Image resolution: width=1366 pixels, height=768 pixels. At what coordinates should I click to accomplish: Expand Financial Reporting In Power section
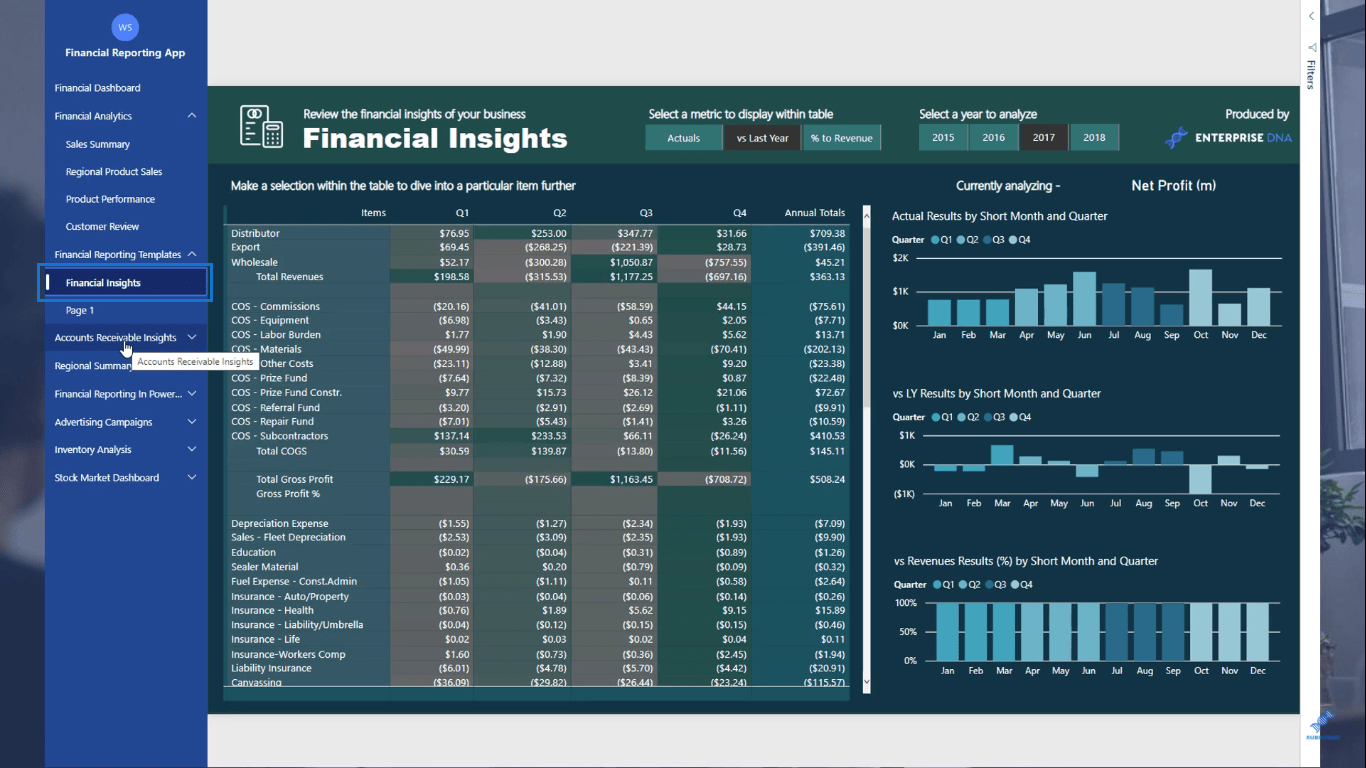tap(192, 394)
